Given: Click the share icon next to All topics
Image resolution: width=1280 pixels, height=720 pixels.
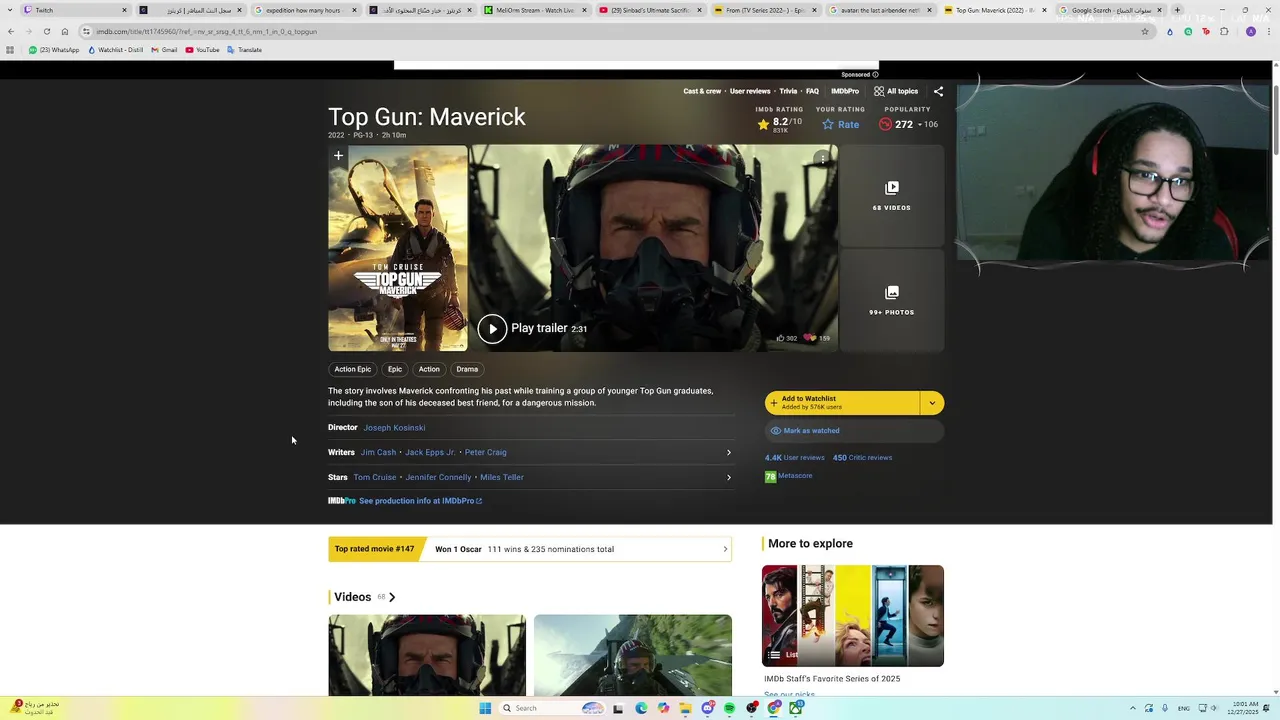Looking at the screenshot, I should 938,91.
